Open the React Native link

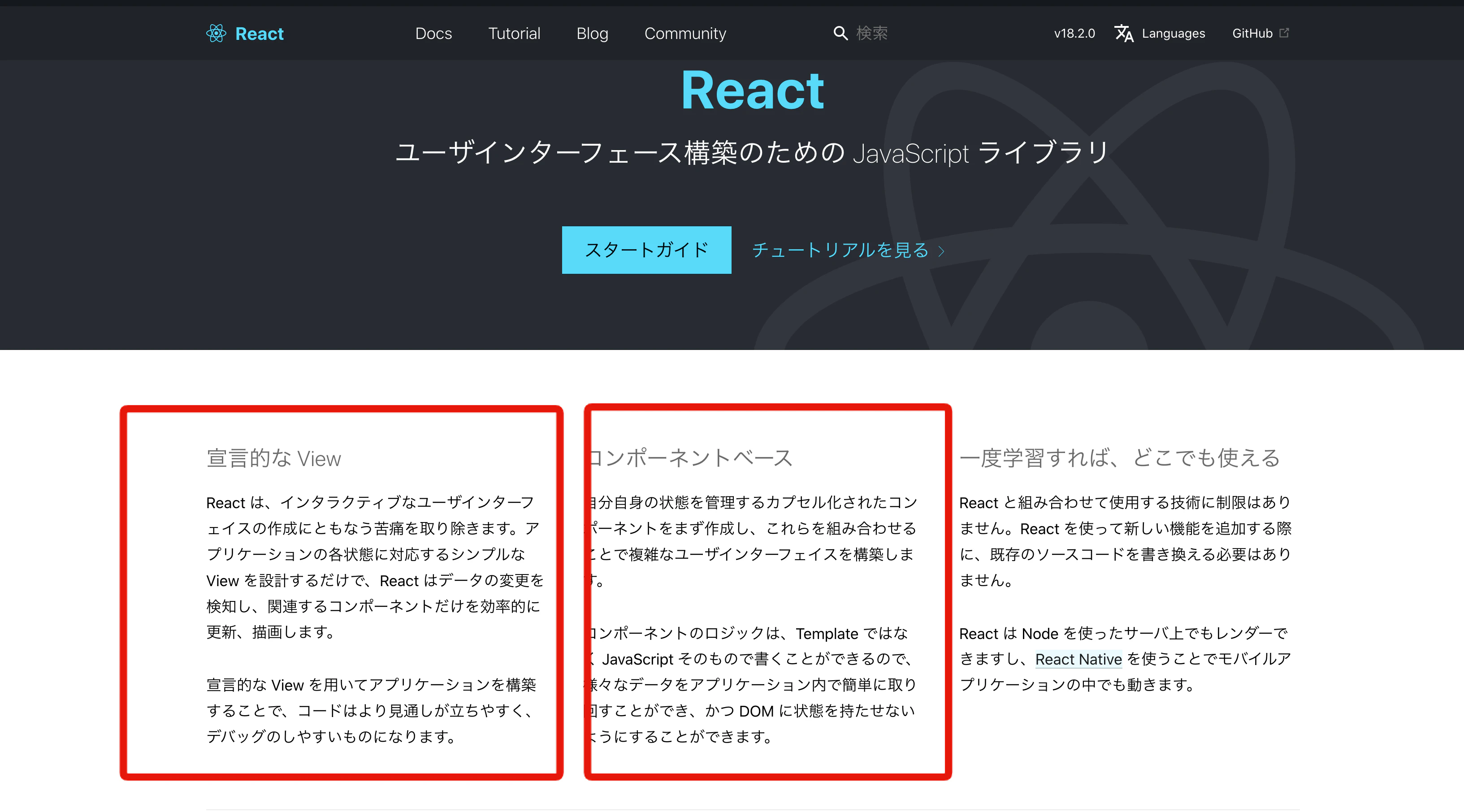coord(1078,659)
